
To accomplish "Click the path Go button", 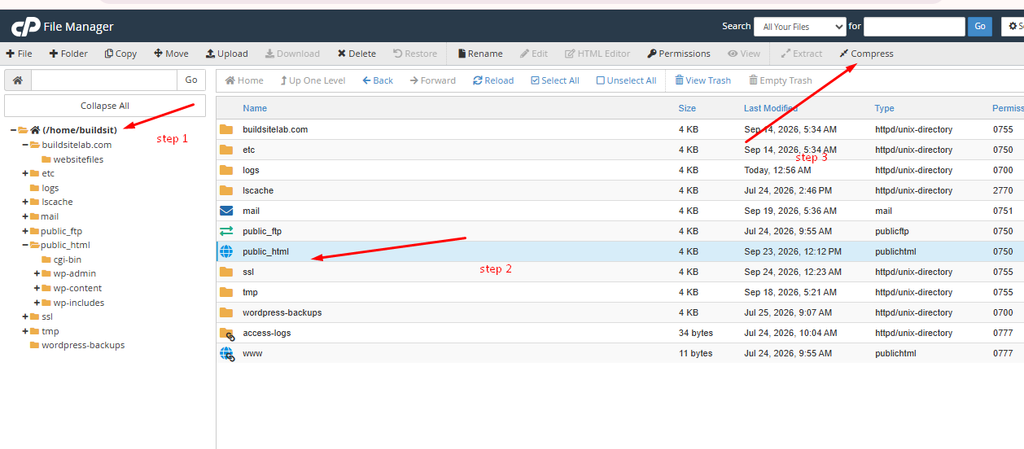I will pos(191,80).
